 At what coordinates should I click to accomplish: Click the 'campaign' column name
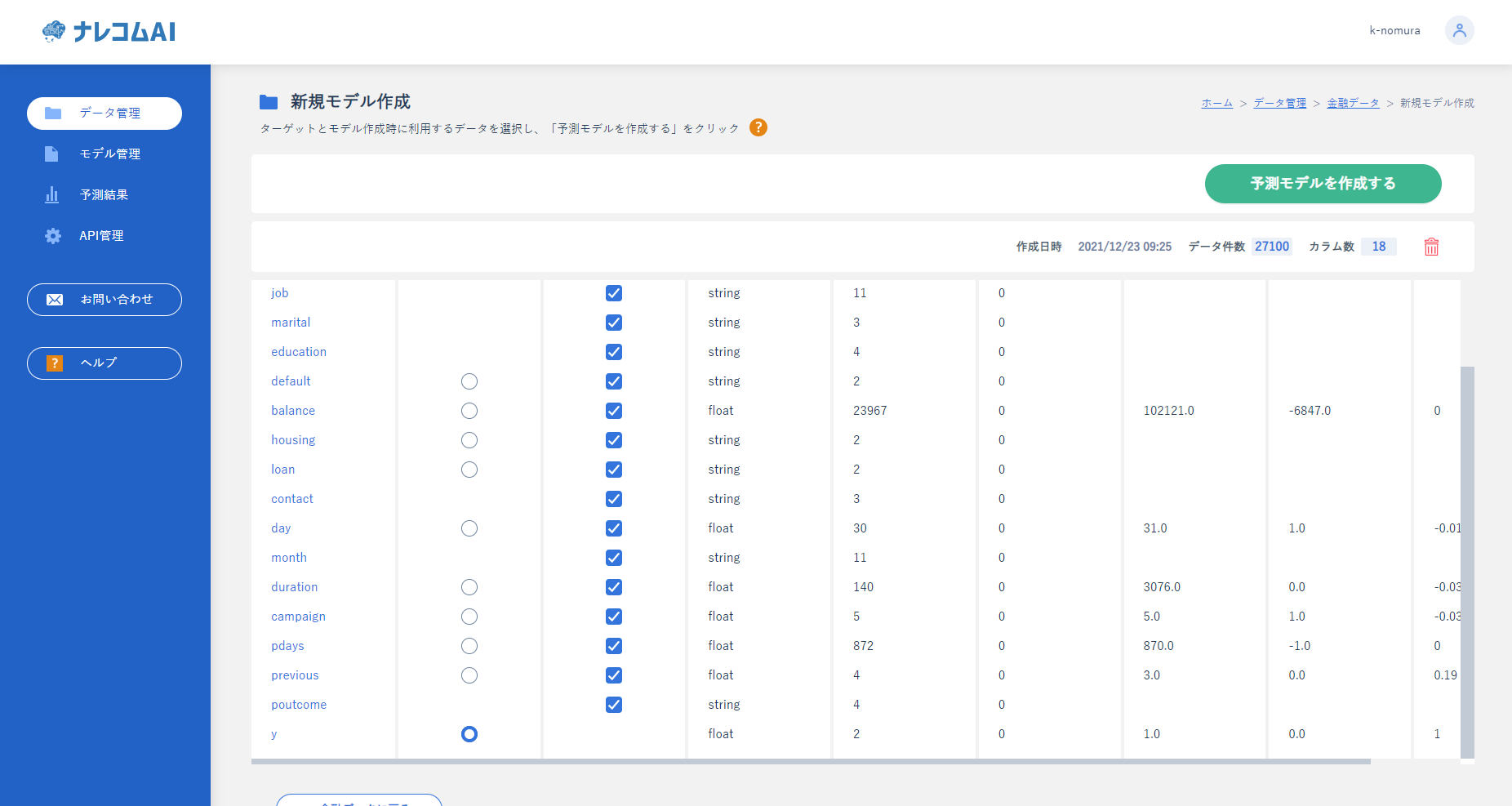pos(298,617)
